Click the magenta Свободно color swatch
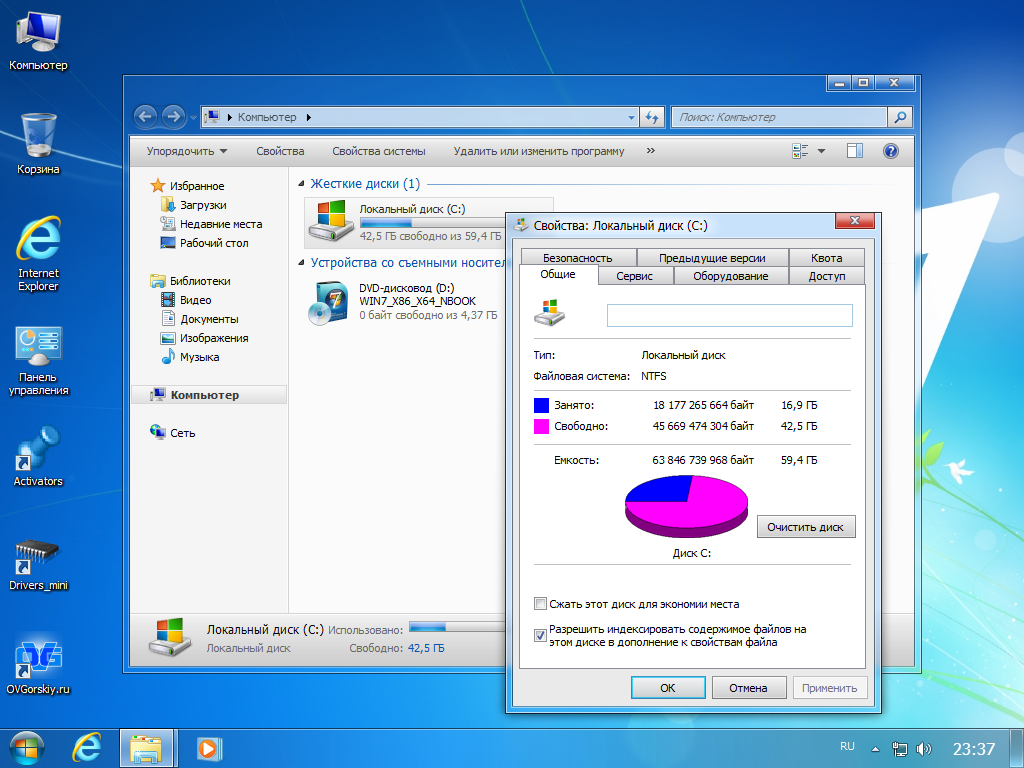 [x=541, y=426]
